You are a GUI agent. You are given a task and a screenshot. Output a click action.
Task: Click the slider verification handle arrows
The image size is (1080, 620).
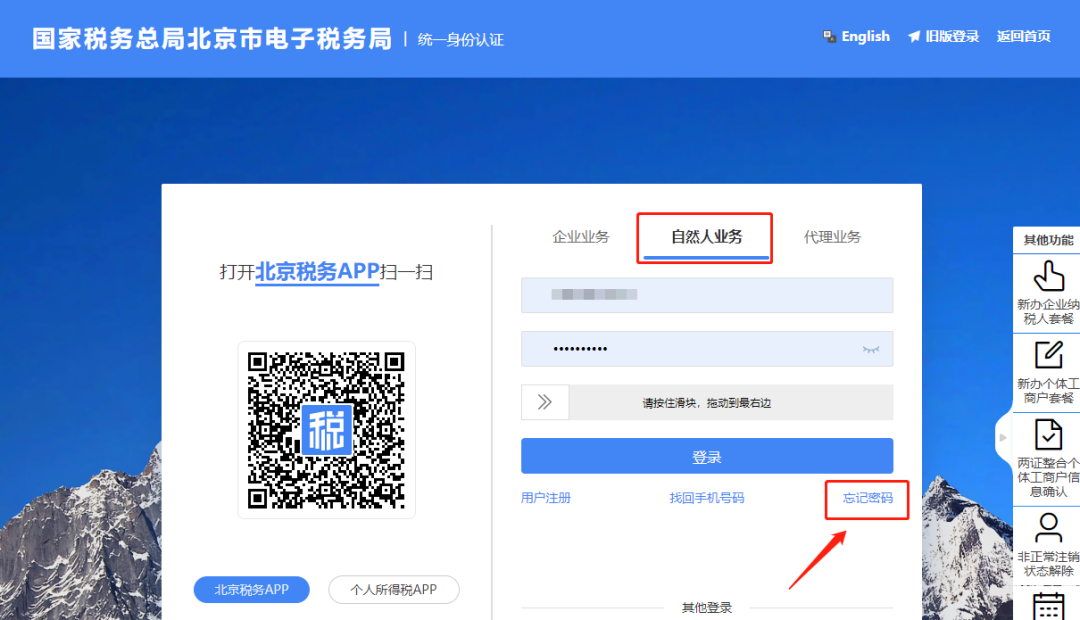click(545, 402)
